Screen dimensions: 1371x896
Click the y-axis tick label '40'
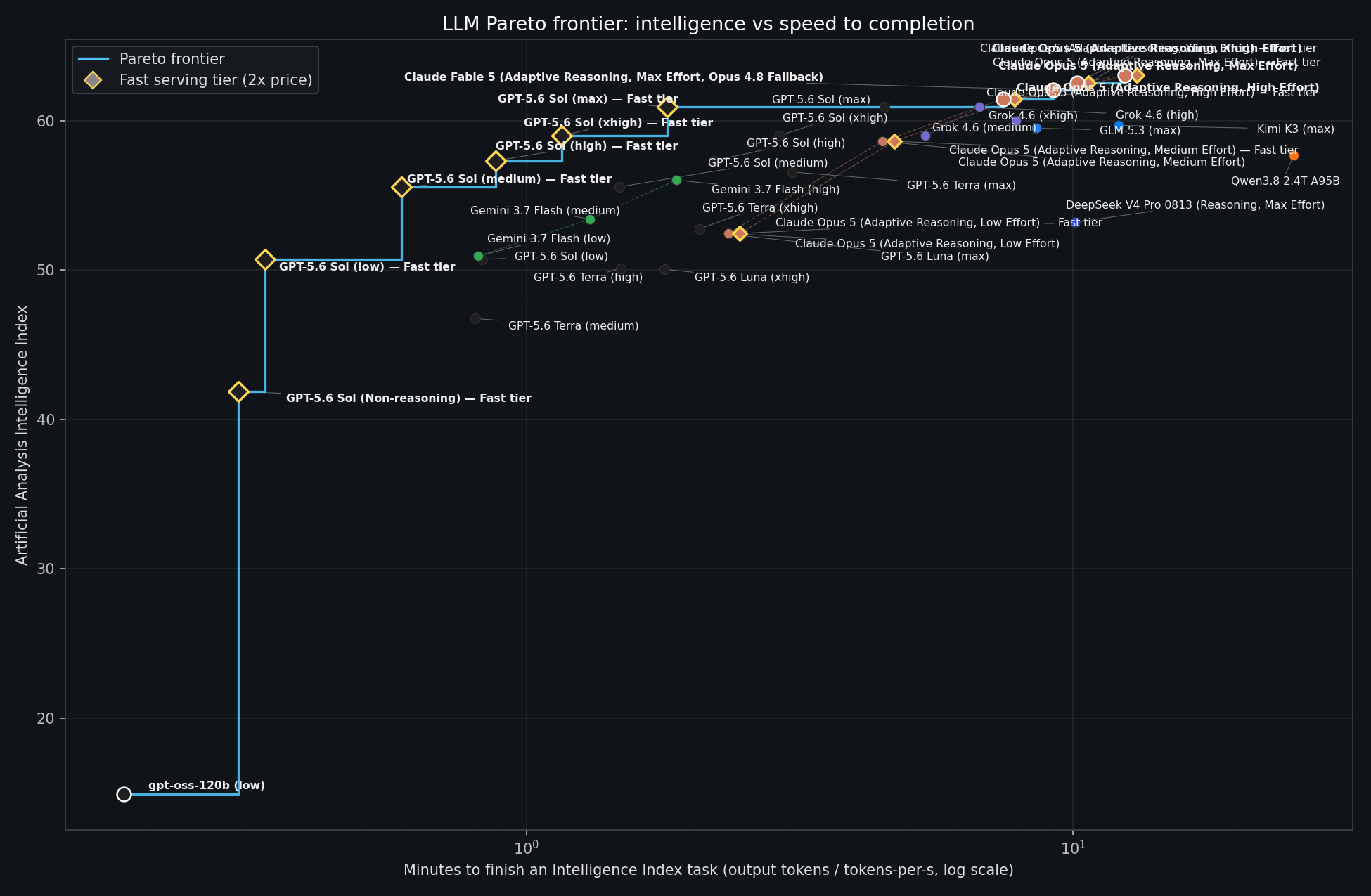(x=46, y=420)
